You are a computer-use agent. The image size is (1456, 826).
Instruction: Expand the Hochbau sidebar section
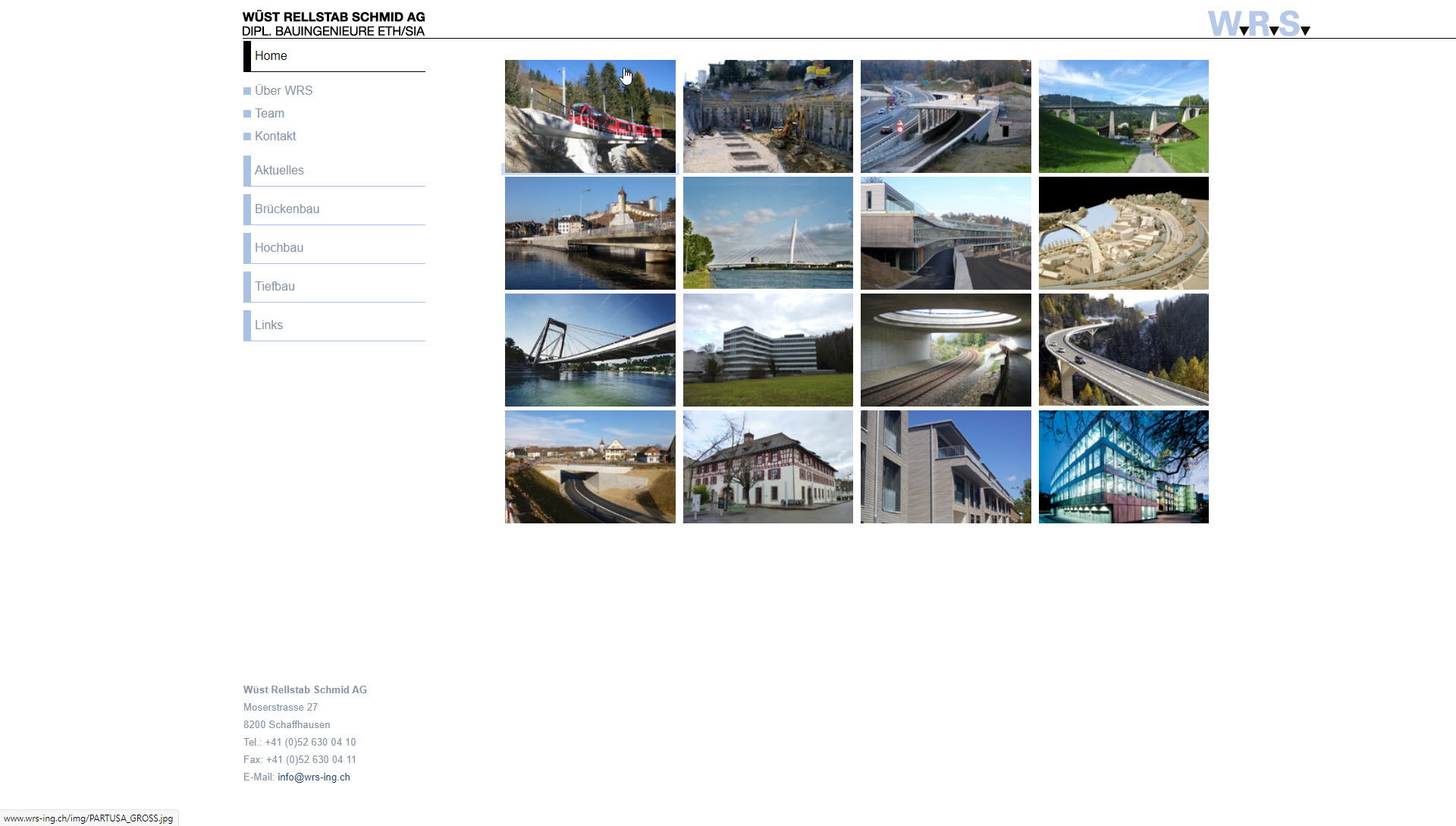278,247
